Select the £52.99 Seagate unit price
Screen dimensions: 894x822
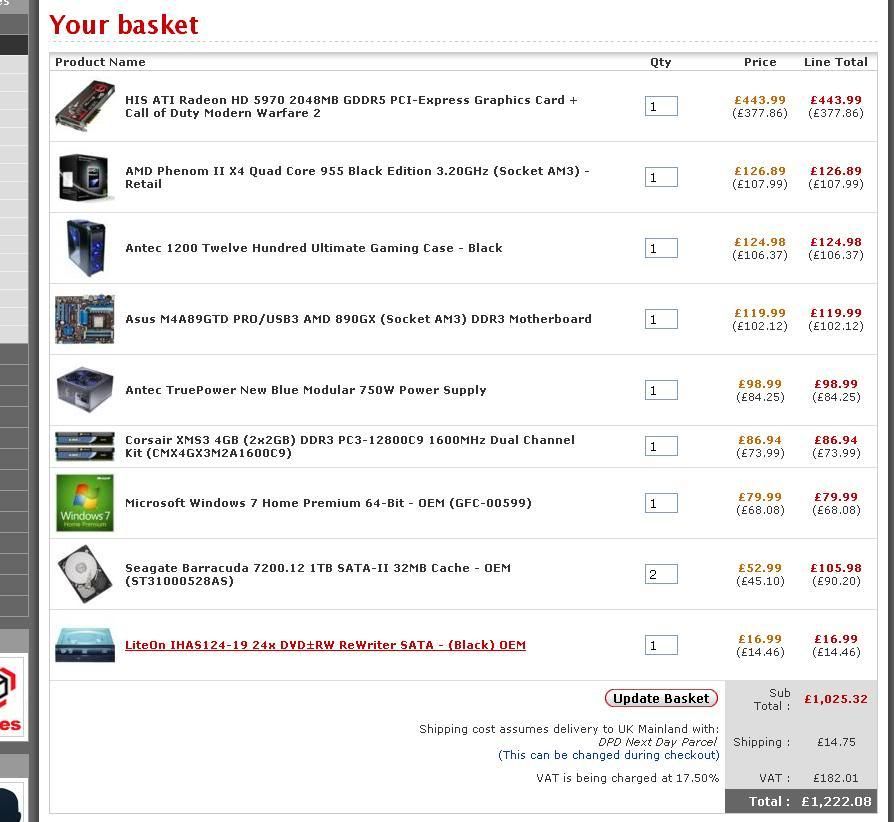760,568
